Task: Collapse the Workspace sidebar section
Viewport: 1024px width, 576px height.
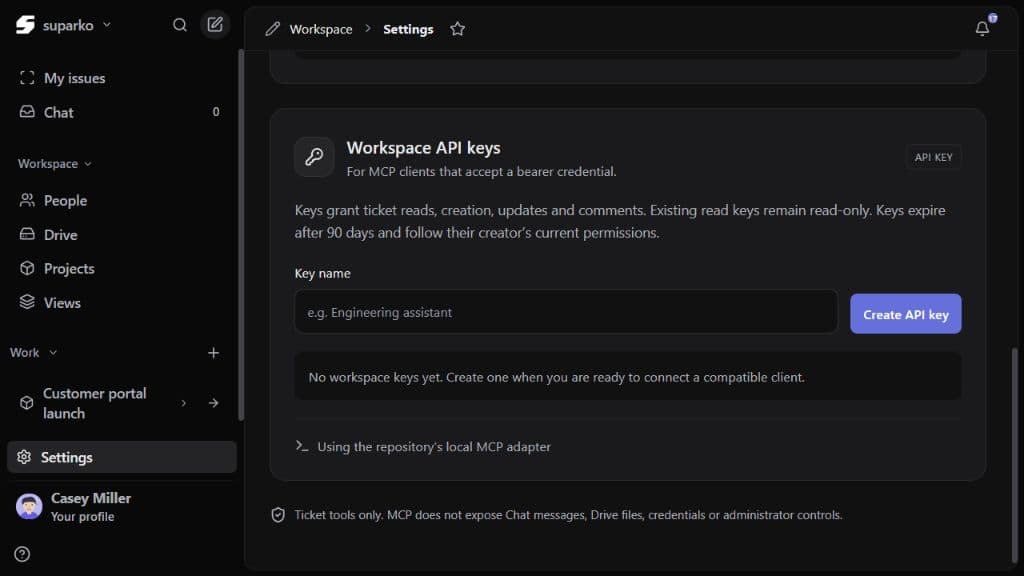Action: 55,163
